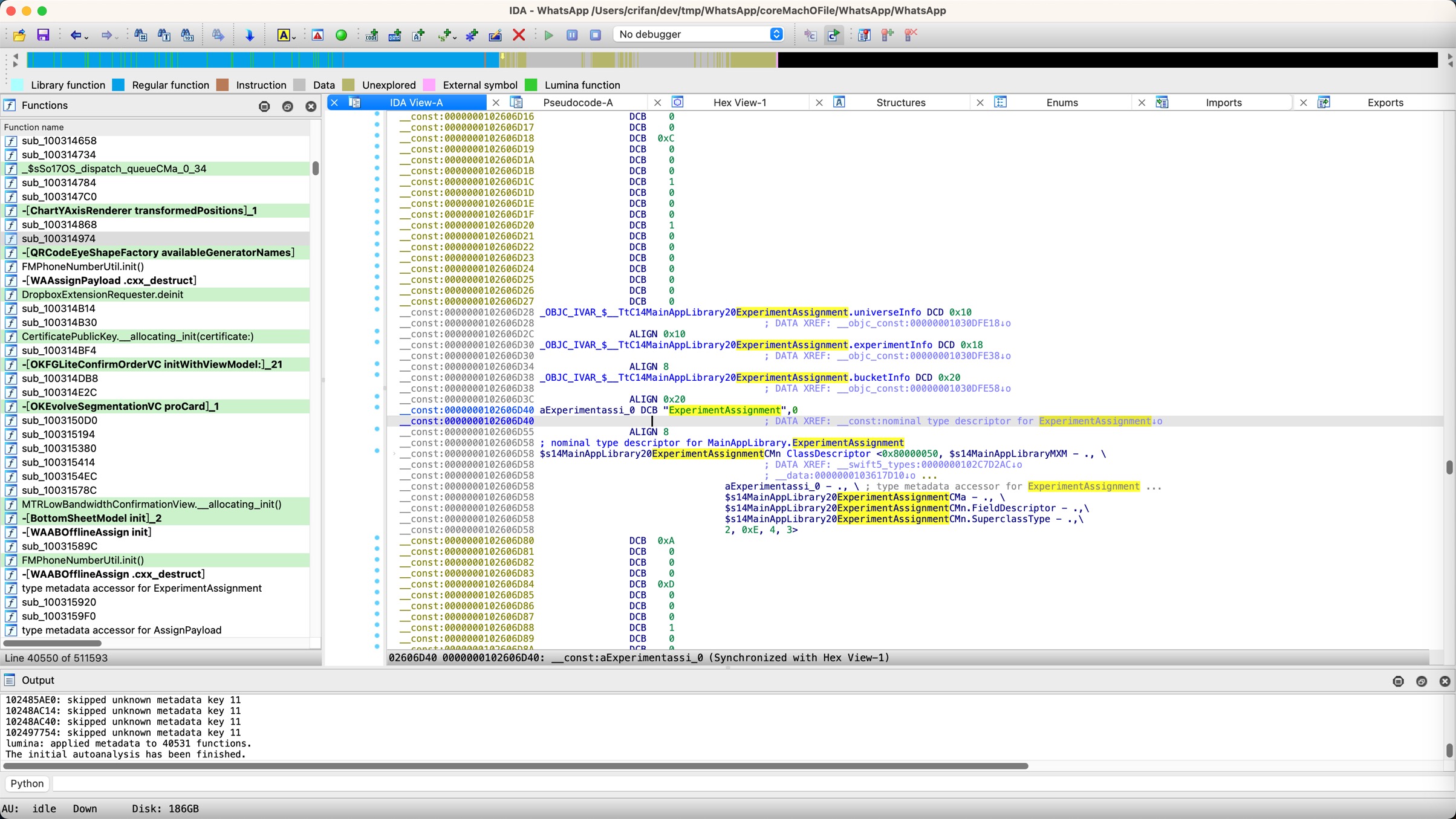Image resolution: width=1456 pixels, height=819 pixels.
Task: Close the Output panel
Action: pos(1445,681)
